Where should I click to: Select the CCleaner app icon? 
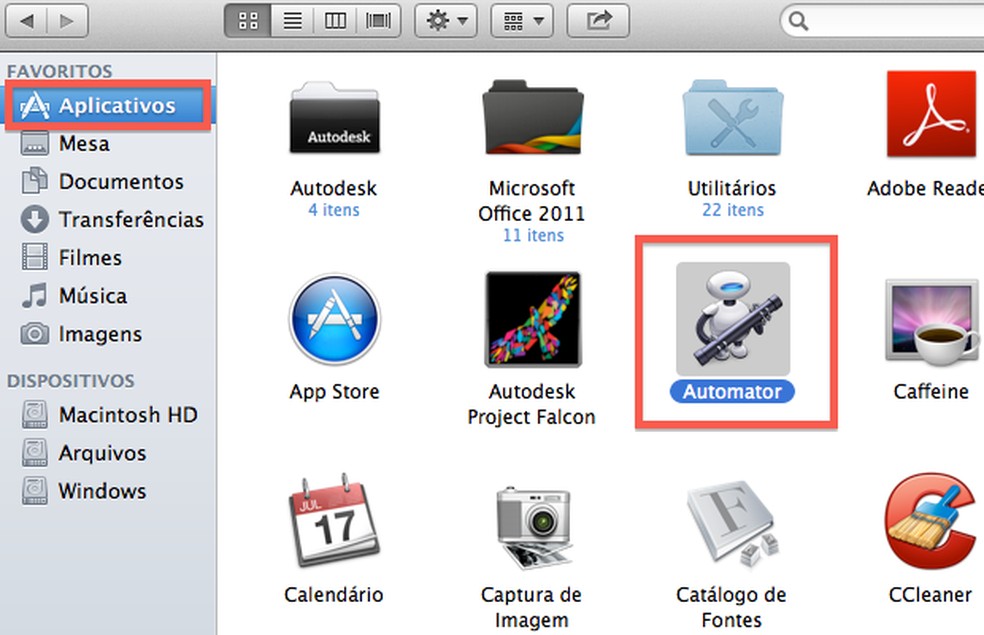point(931,521)
